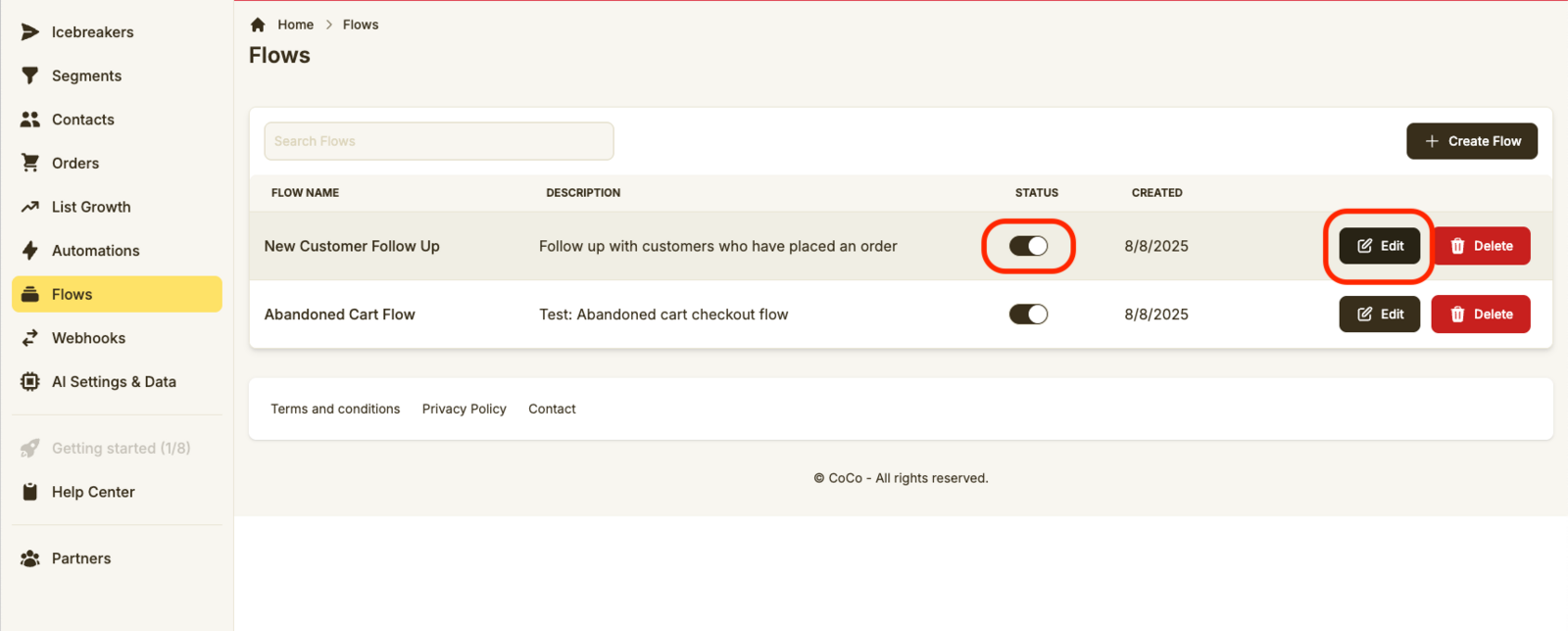Screen dimensions: 1568x631
Task: Edit the New Customer Follow Up flow
Action: (1379, 246)
